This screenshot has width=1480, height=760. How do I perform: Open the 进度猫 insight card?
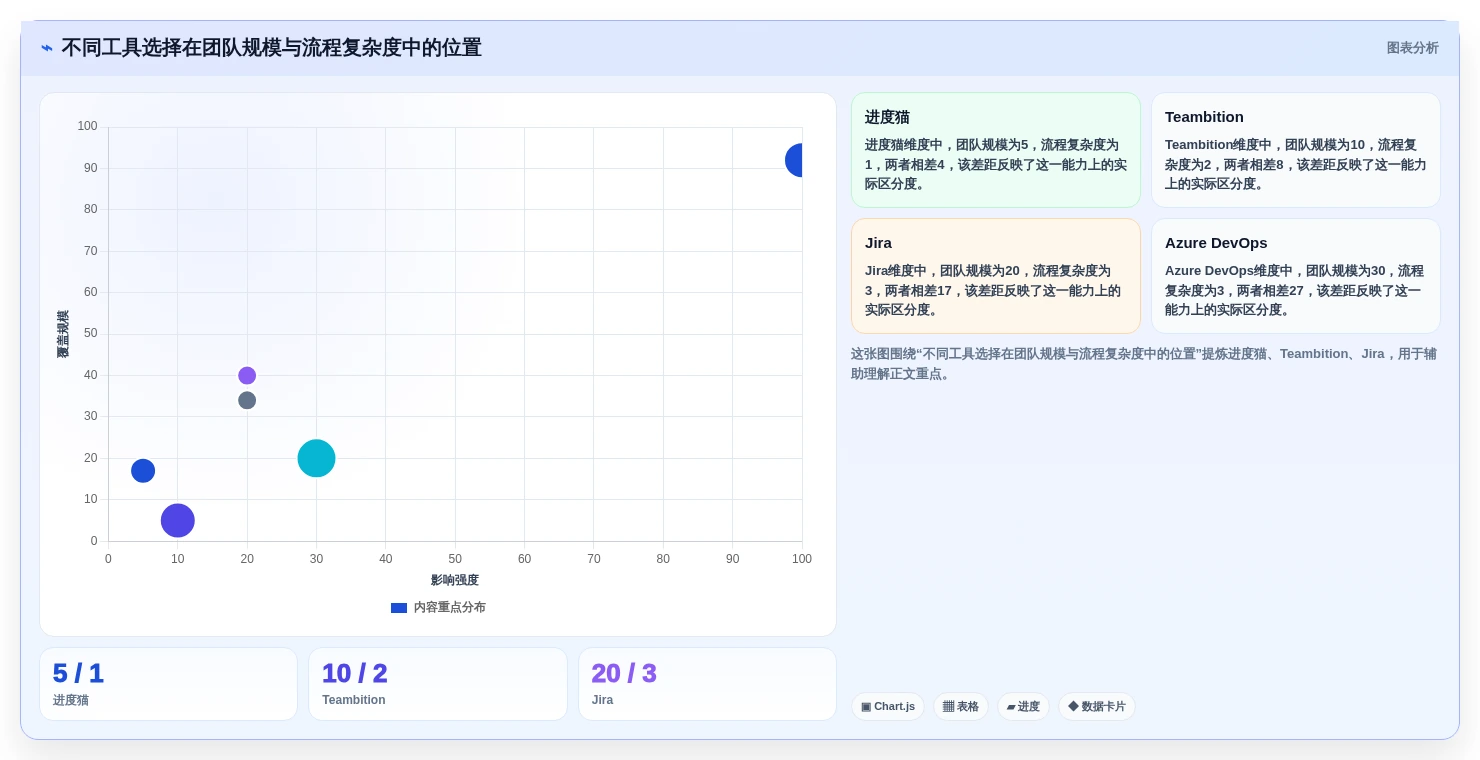coord(996,150)
